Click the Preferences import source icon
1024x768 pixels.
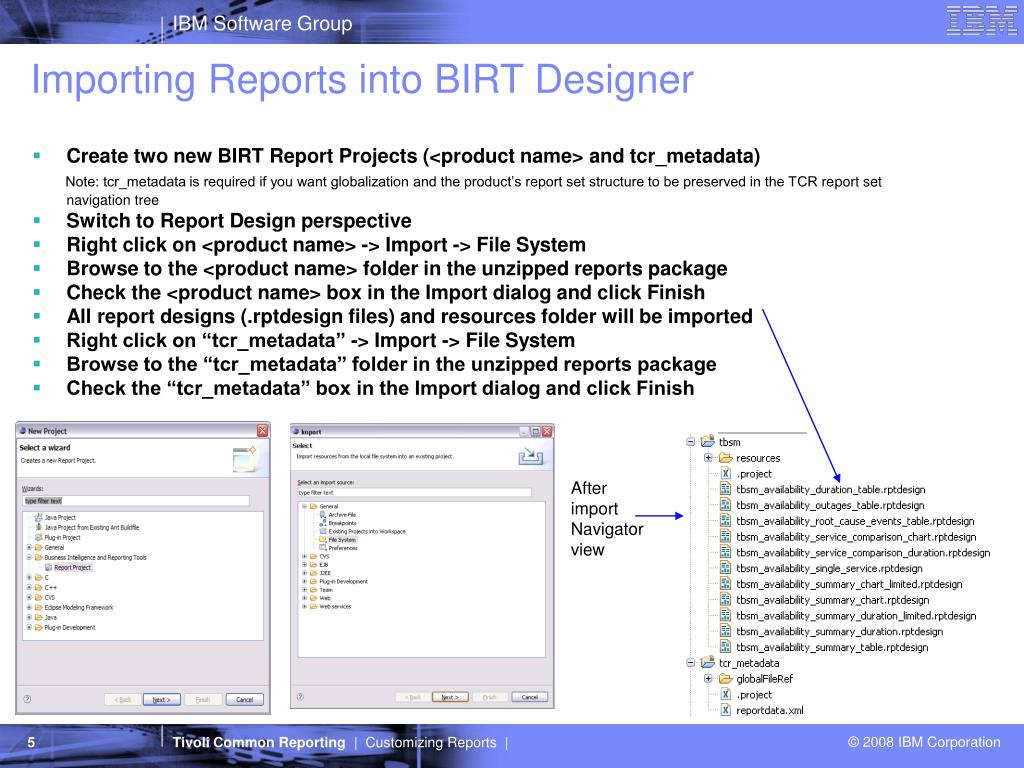tap(323, 548)
